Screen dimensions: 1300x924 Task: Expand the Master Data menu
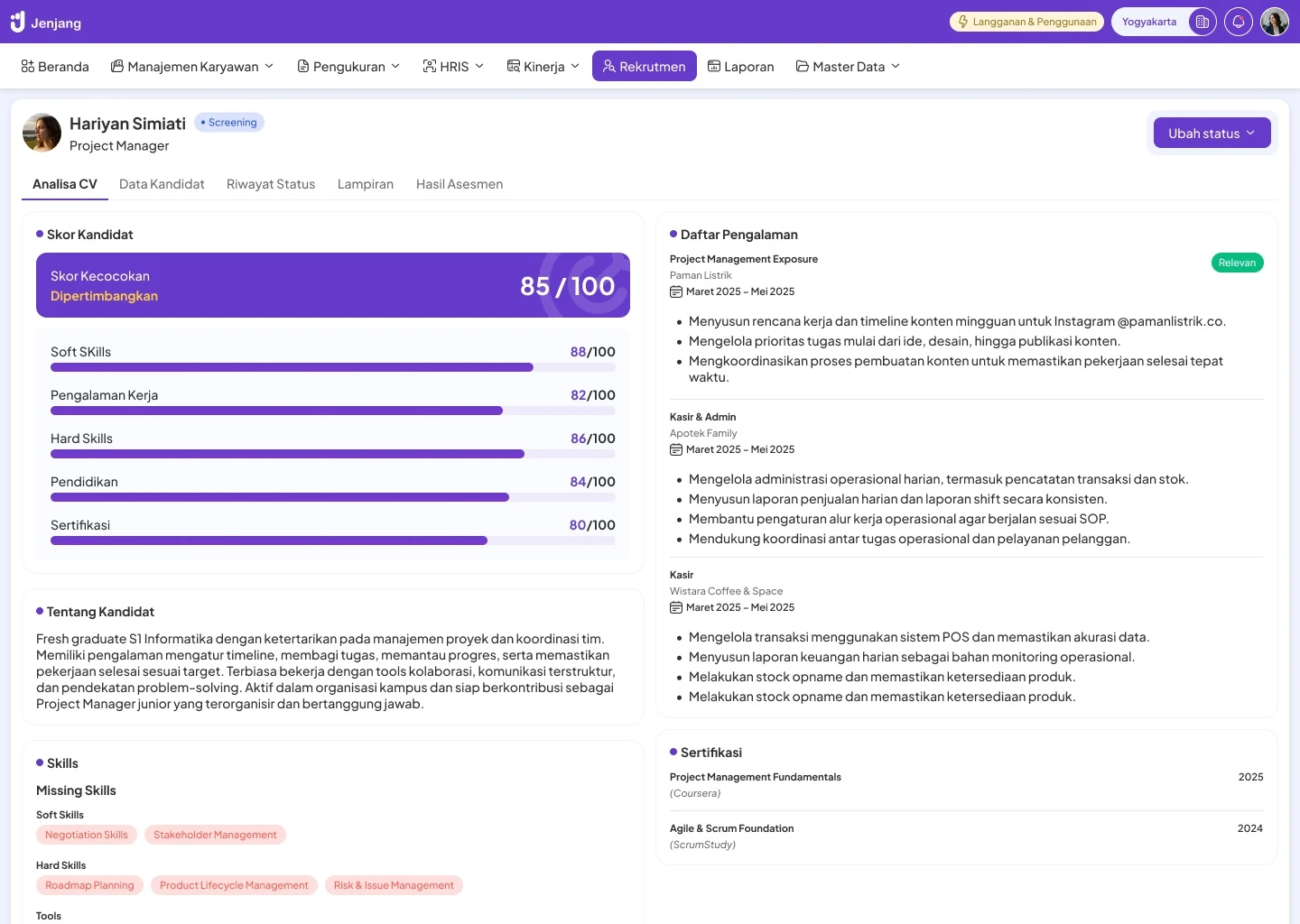point(848,67)
